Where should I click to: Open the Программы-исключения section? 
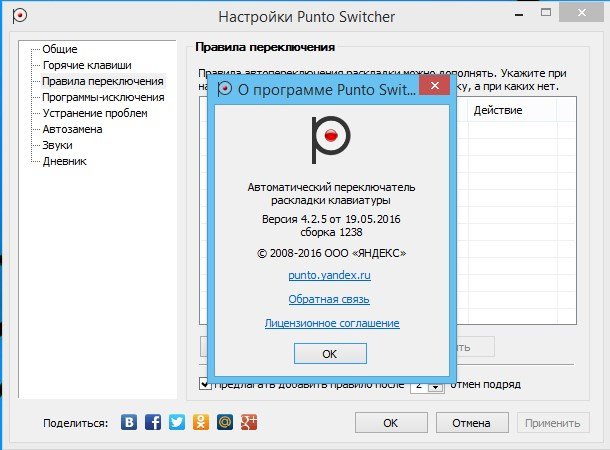tap(103, 97)
